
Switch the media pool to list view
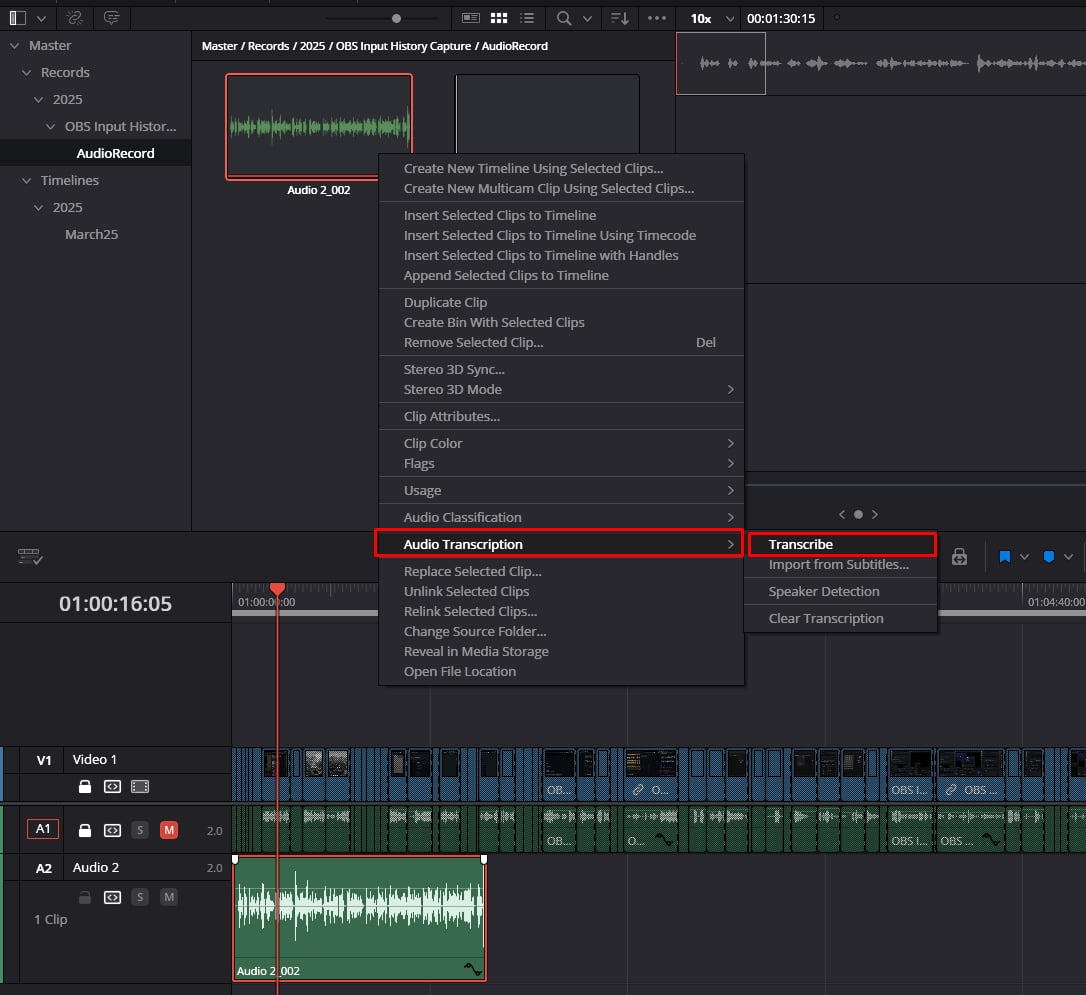point(527,18)
